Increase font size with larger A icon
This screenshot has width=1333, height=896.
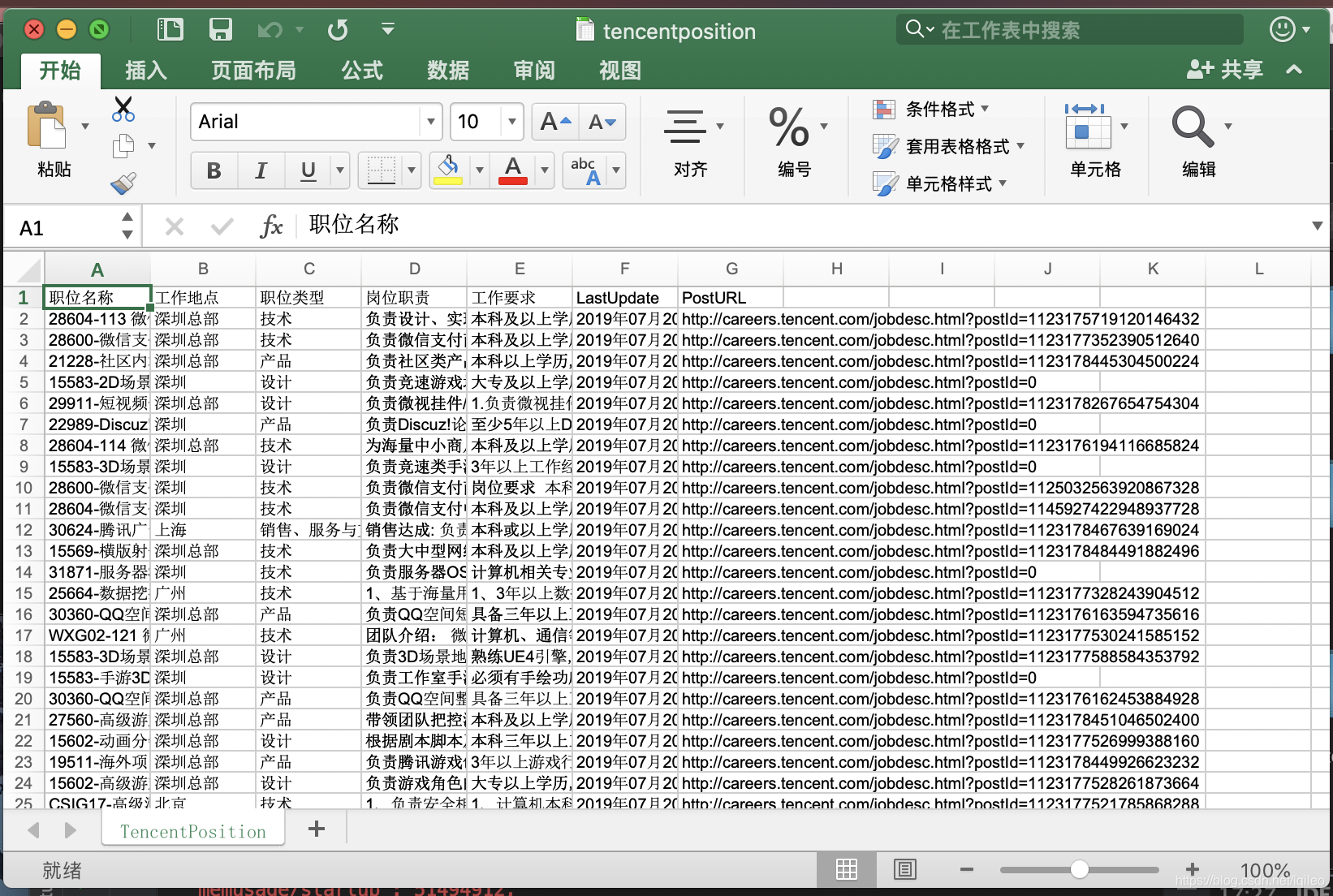click(556, 122)
